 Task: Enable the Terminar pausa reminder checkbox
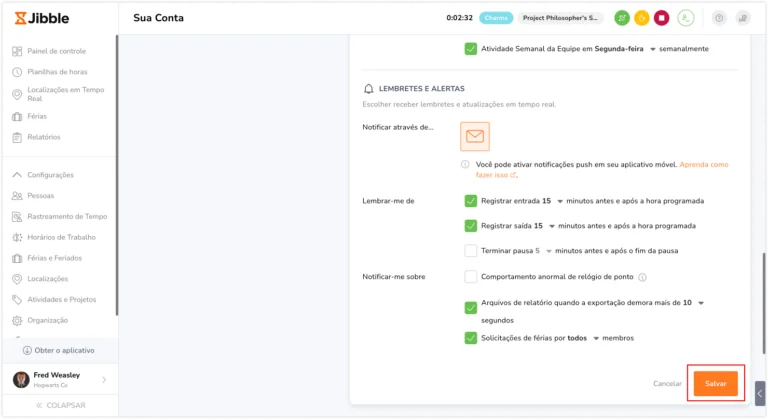click(x=470, y=250)
